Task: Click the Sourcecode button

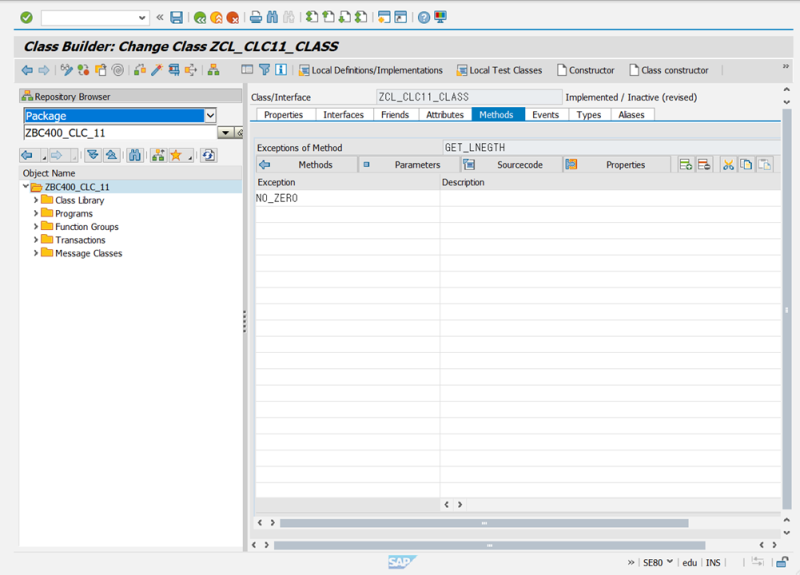Action: tap(511, 165)
